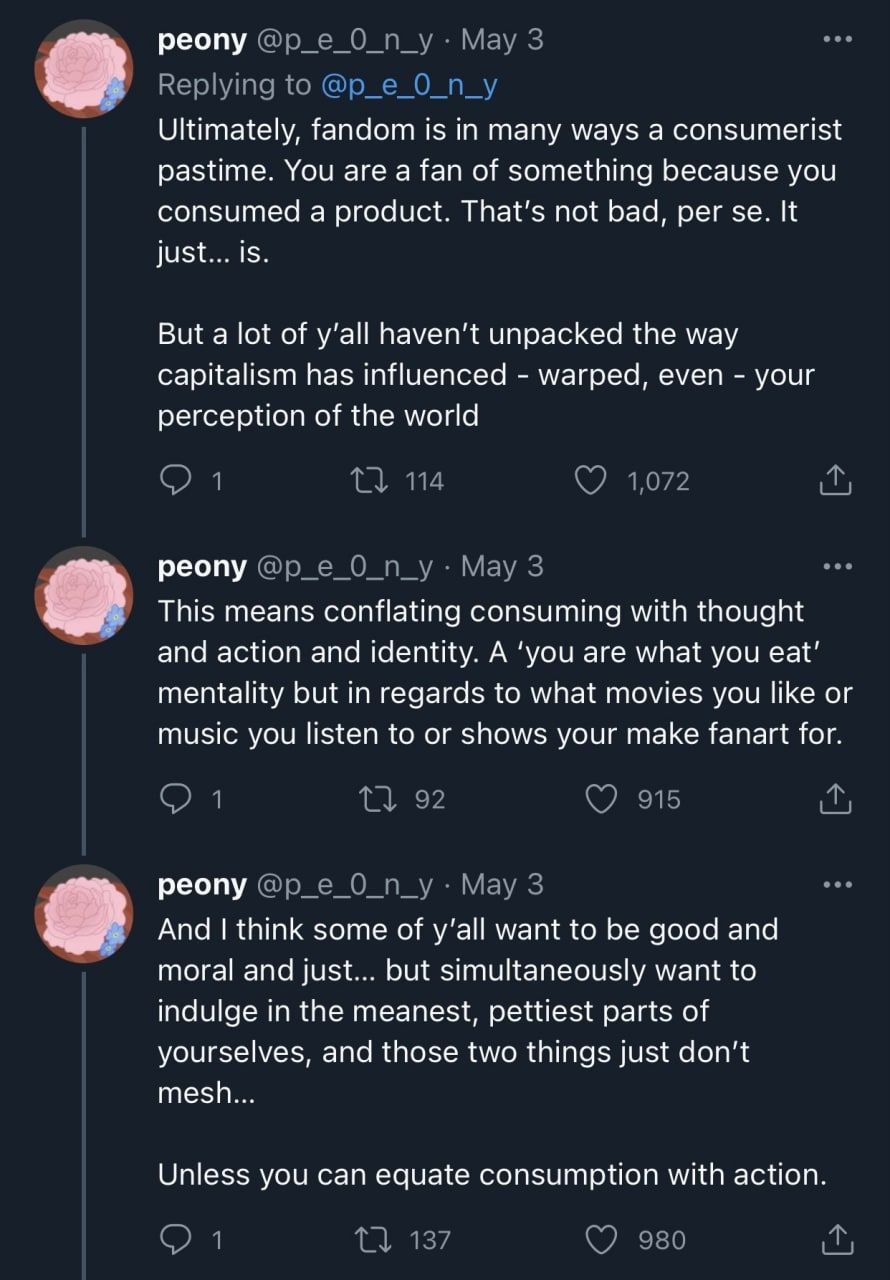Open peony's profile from first tweet name
The width and height of the screenshot is (890, 1280).
[x=202, y=40]
